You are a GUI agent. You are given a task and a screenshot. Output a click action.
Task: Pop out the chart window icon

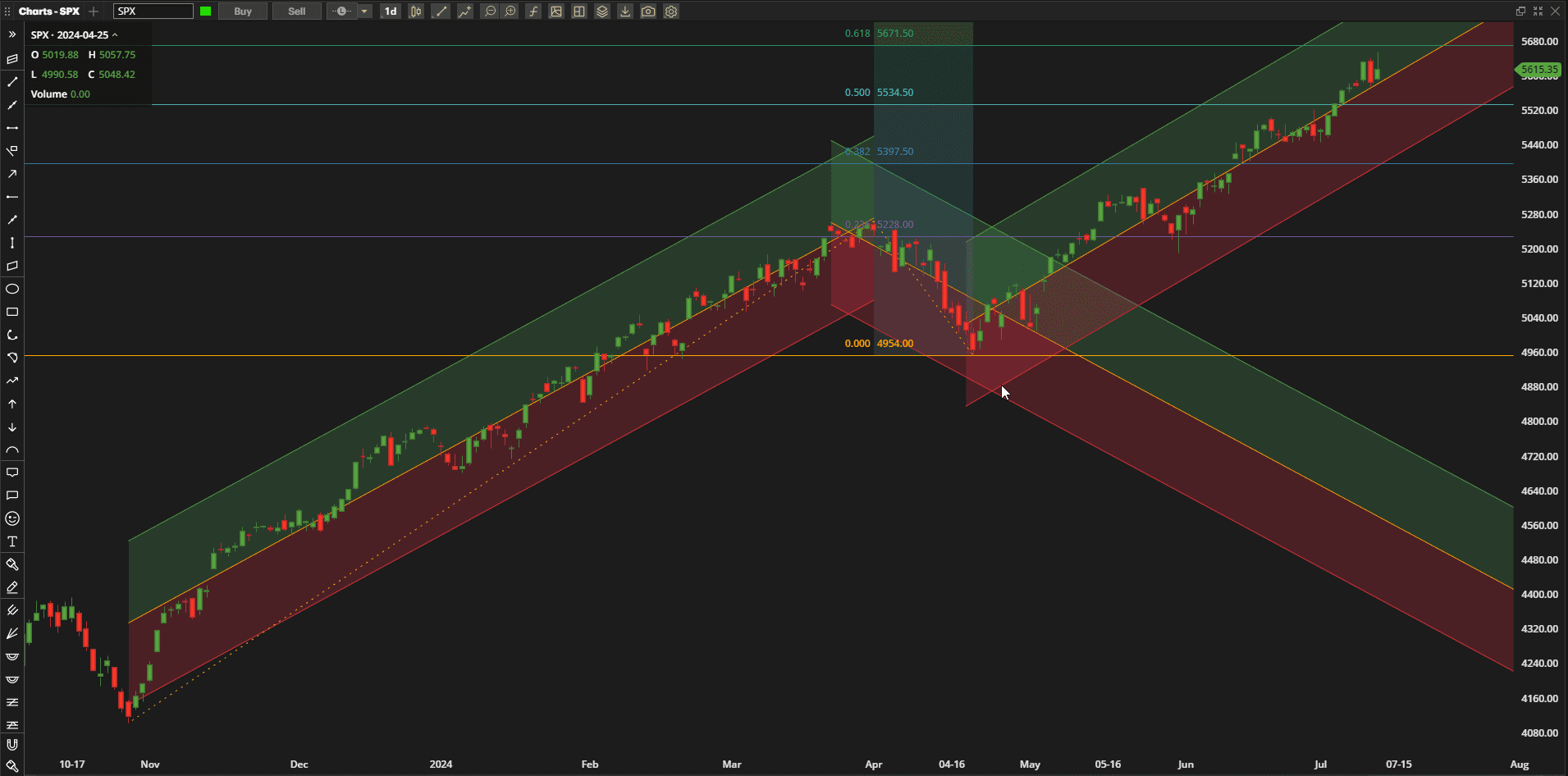click(x=1520, y=11)
